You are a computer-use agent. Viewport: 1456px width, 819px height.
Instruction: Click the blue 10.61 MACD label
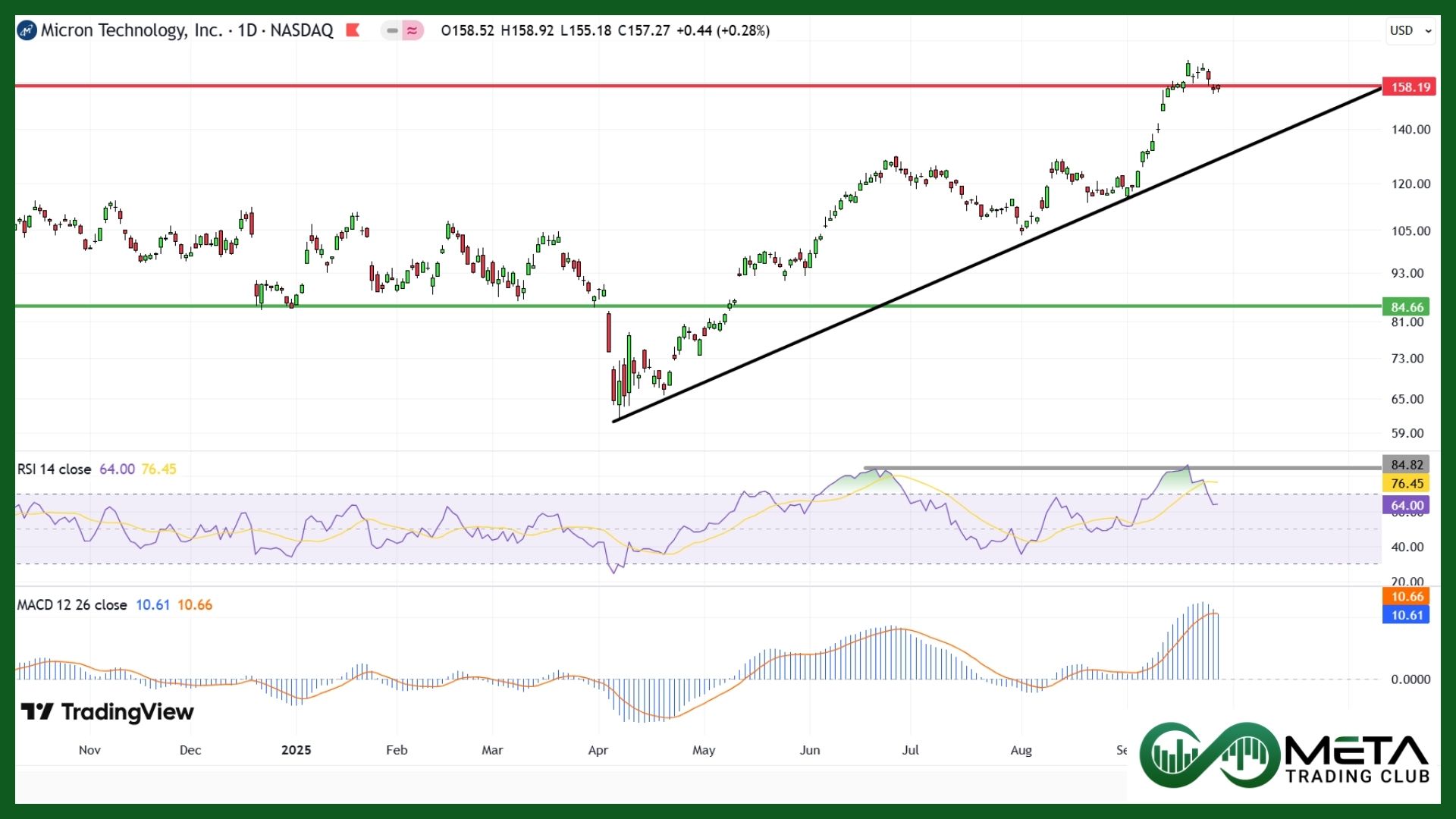(x=1407, y=615)
